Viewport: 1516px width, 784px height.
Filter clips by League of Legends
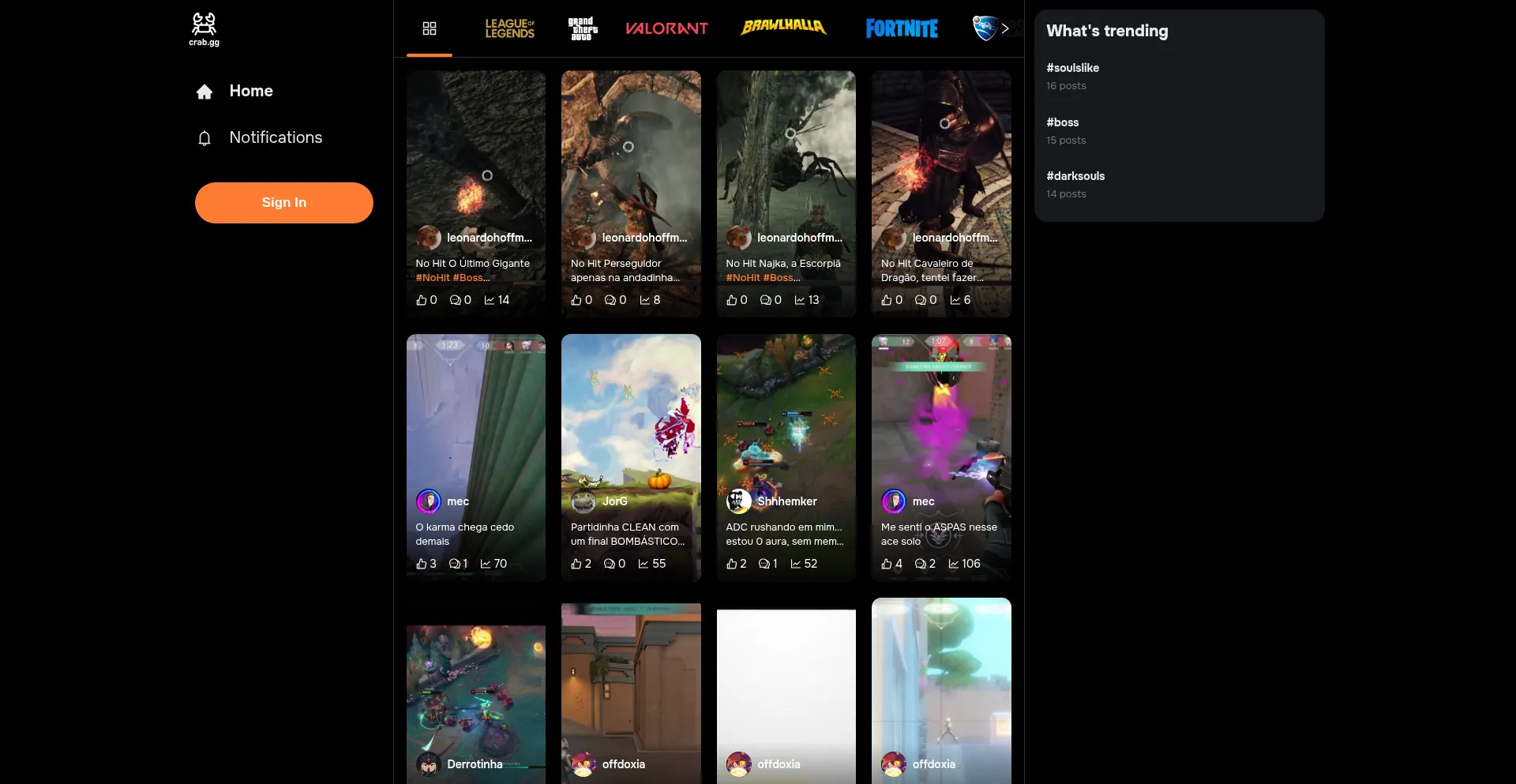coord(509,28)
